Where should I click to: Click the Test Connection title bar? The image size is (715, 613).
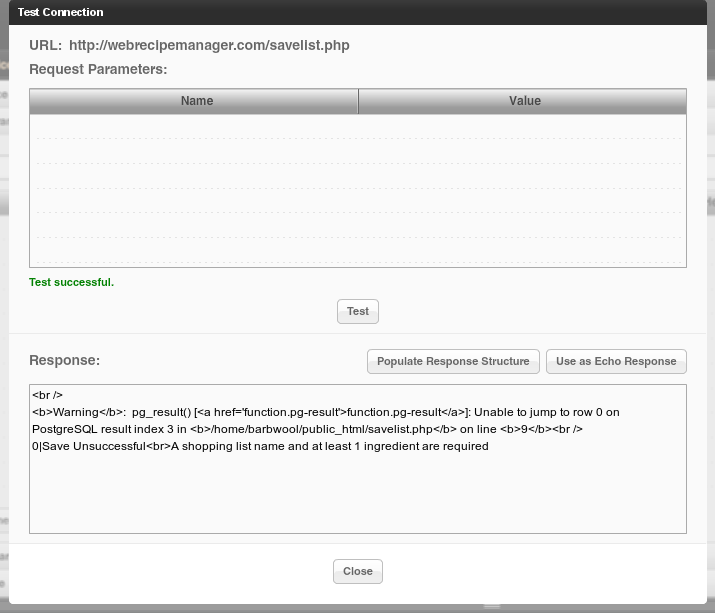tap(357, 12)
